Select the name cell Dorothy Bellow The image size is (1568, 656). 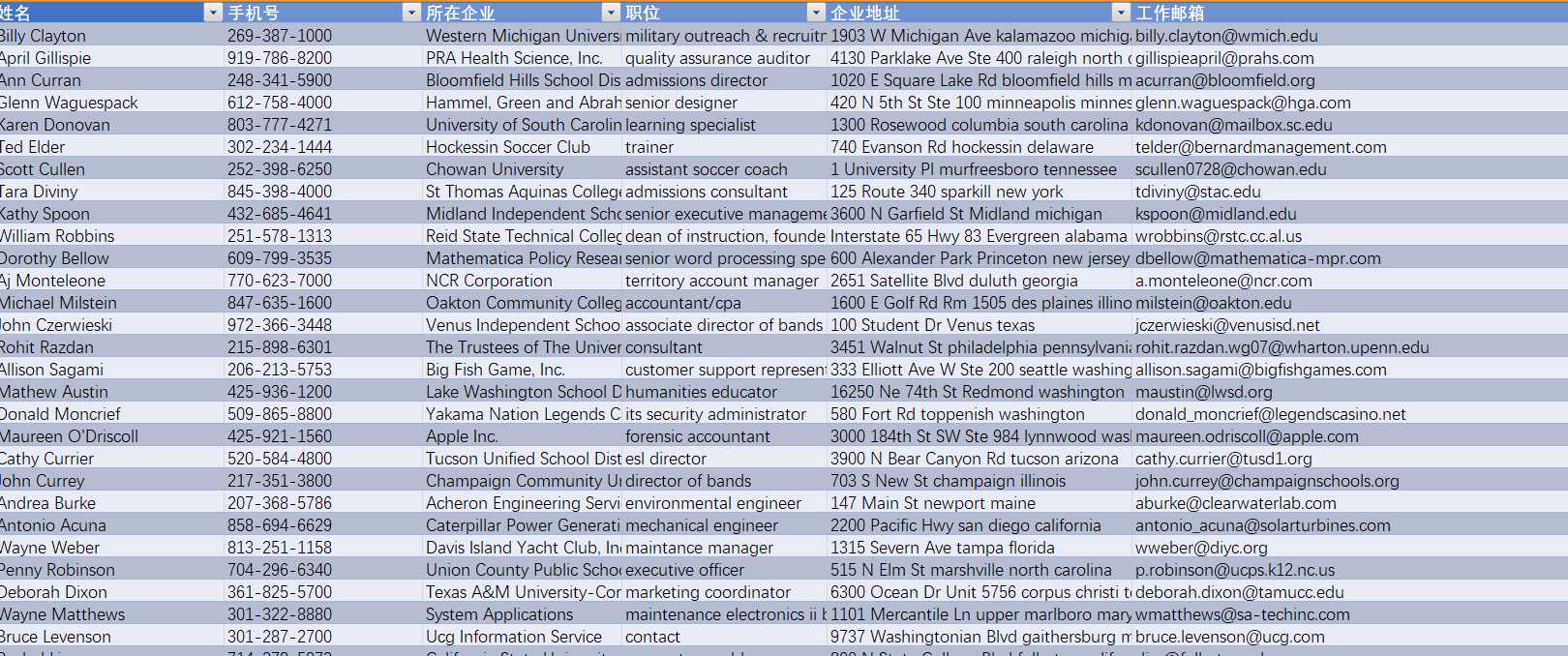point(111,258)
